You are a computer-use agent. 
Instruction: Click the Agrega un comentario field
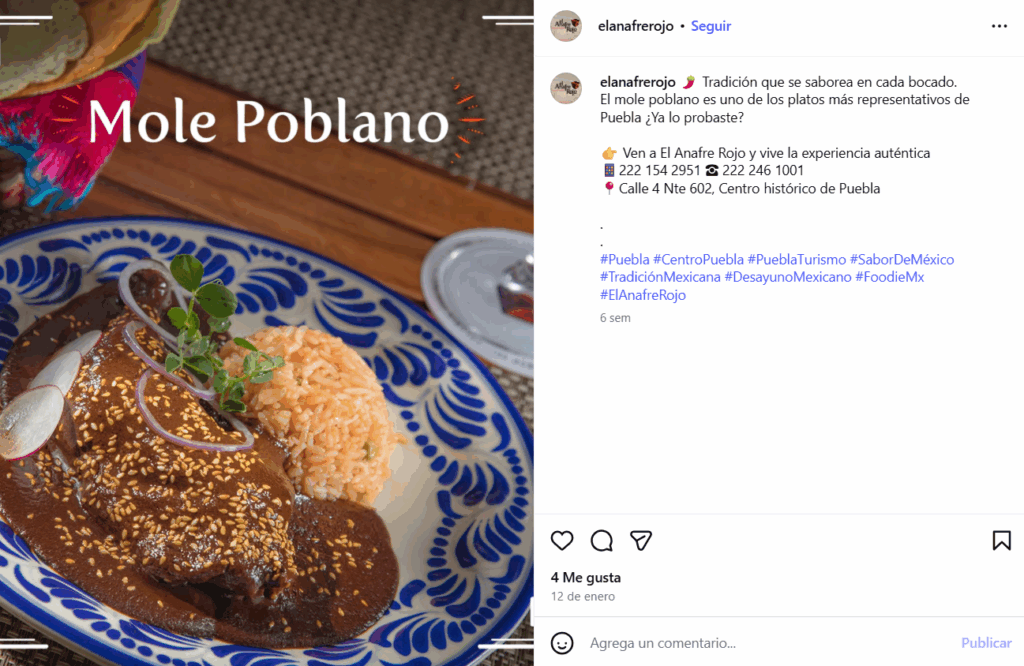point(771,643)
